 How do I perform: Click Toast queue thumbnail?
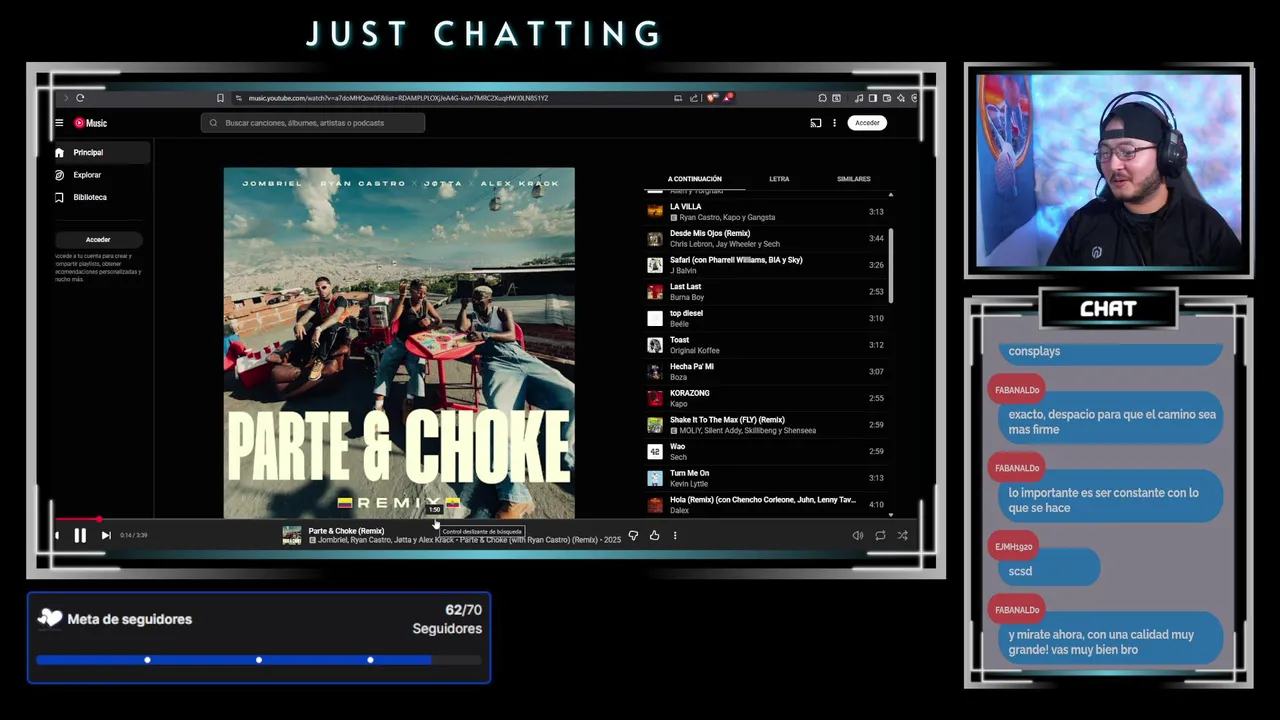pos(655,345)
